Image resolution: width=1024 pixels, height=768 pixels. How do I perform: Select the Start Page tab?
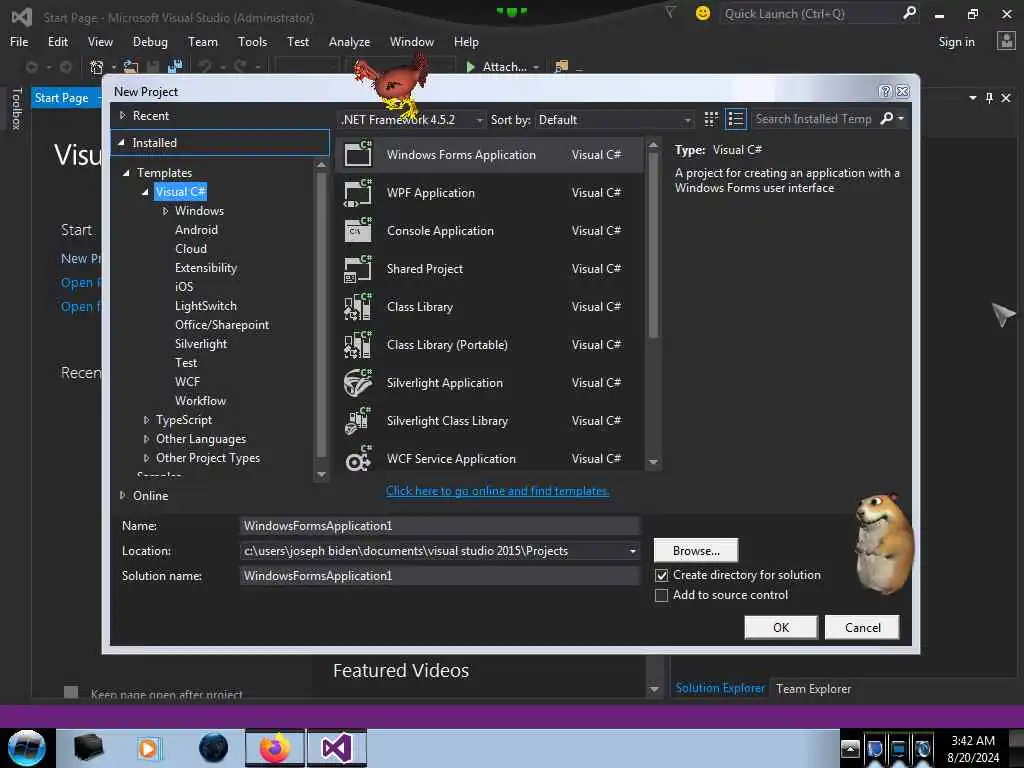61,98
